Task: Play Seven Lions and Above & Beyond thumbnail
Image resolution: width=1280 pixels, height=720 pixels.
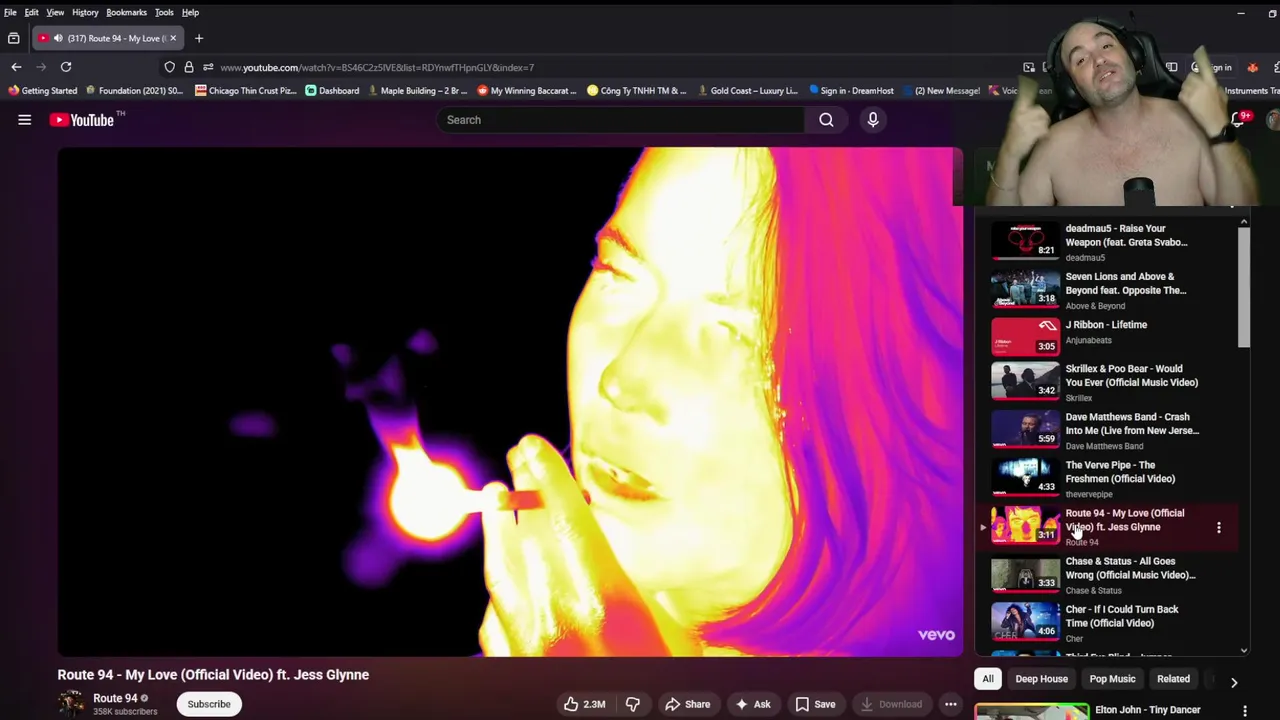Action: [x=1025, y=289]
